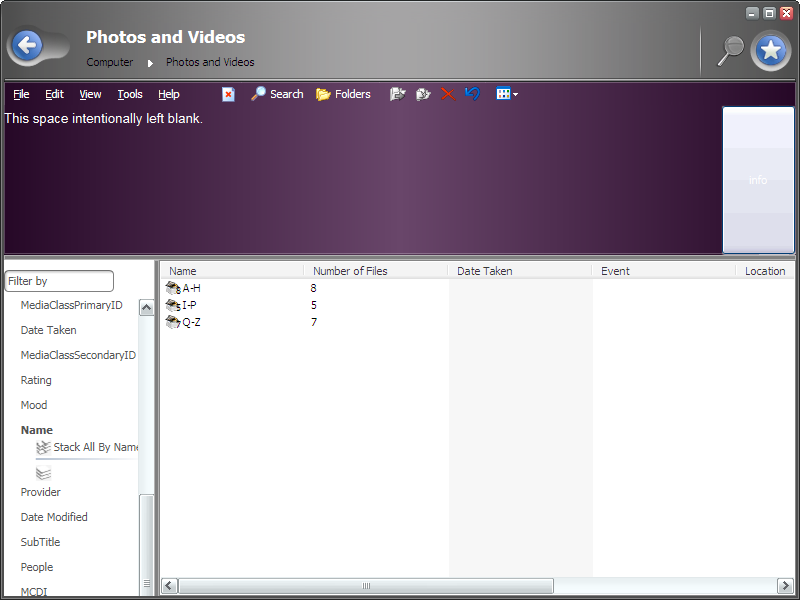Click the horizontal scroll left arrow
Screen dimensions: 800x600
pyautogui.click(x=169, y=586)
